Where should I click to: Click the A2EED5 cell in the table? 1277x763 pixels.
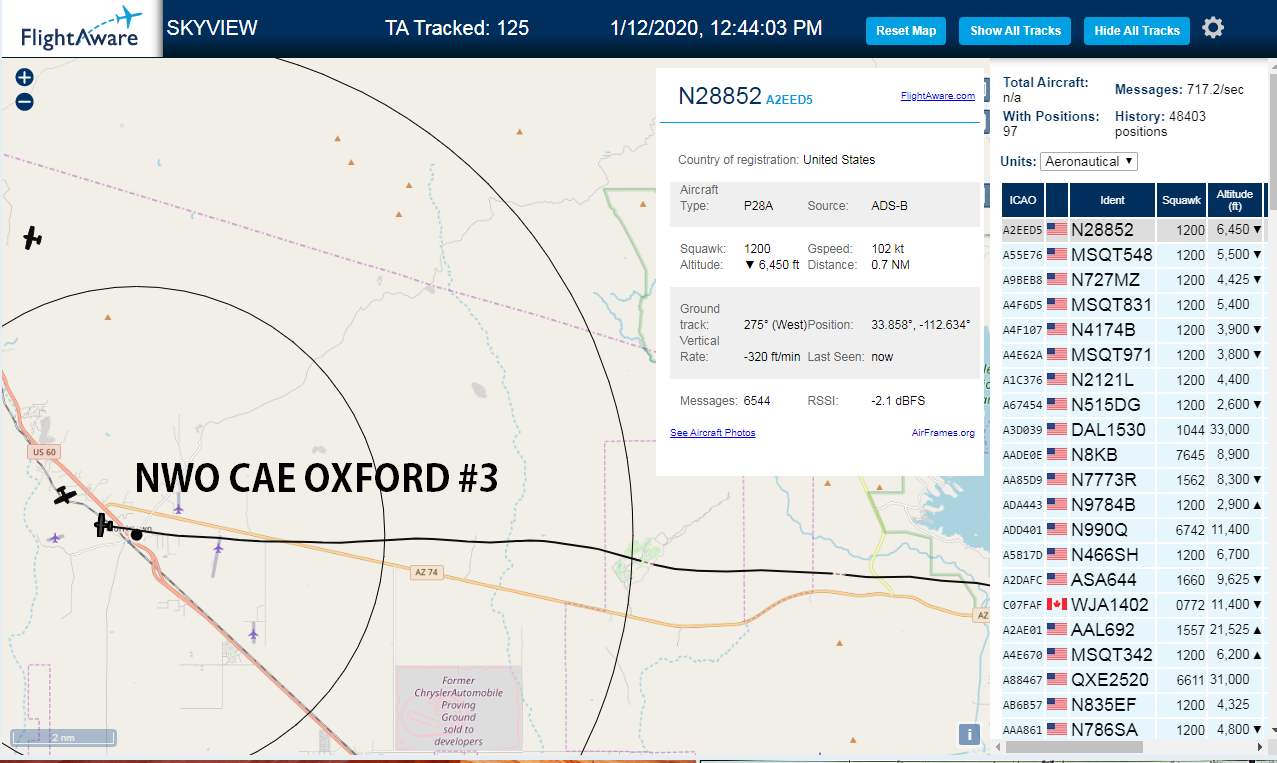(1023, 230)
